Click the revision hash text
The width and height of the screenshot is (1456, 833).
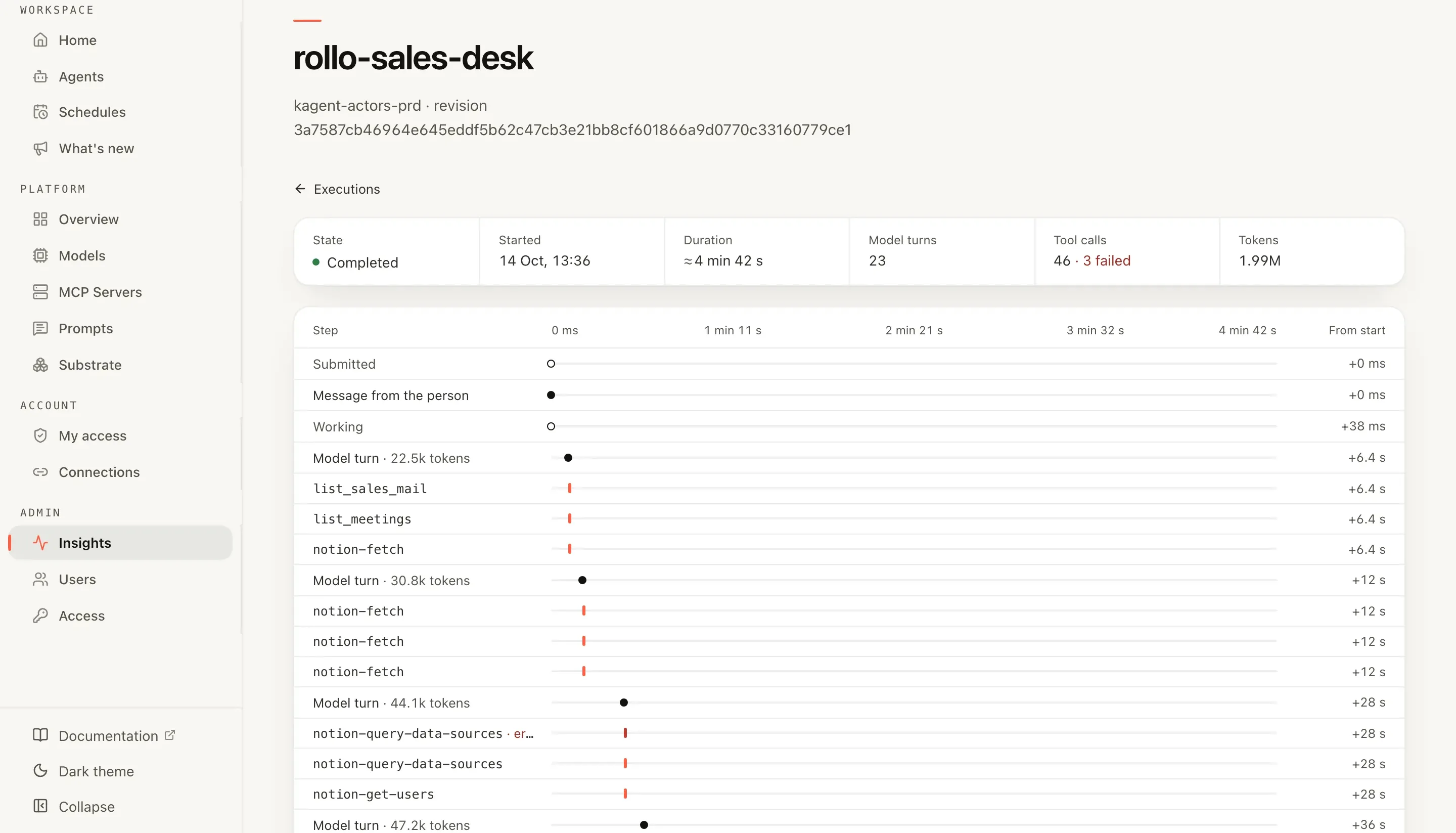(572, 130)
